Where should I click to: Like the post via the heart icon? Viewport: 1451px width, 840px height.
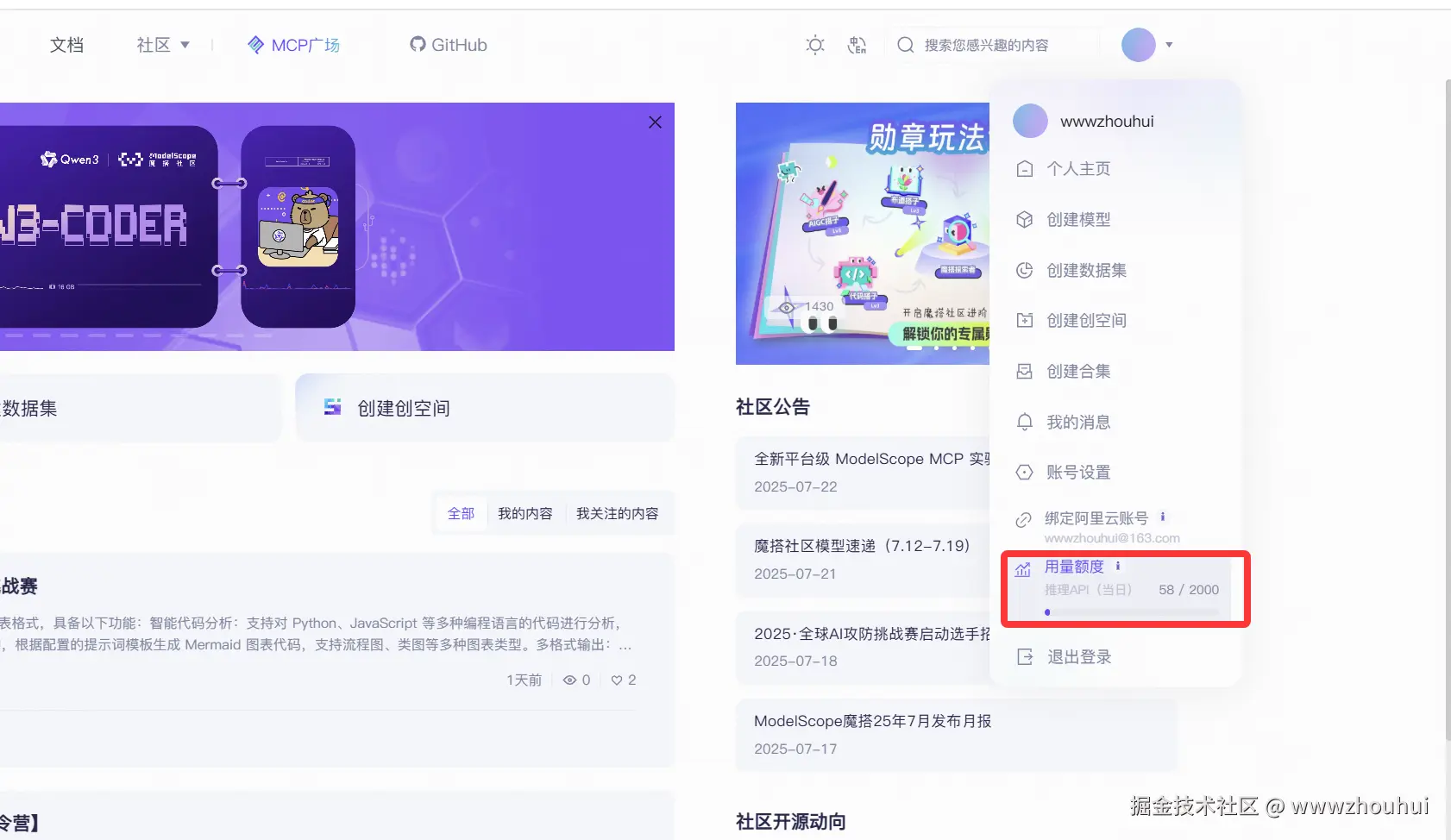coord(617,680)
